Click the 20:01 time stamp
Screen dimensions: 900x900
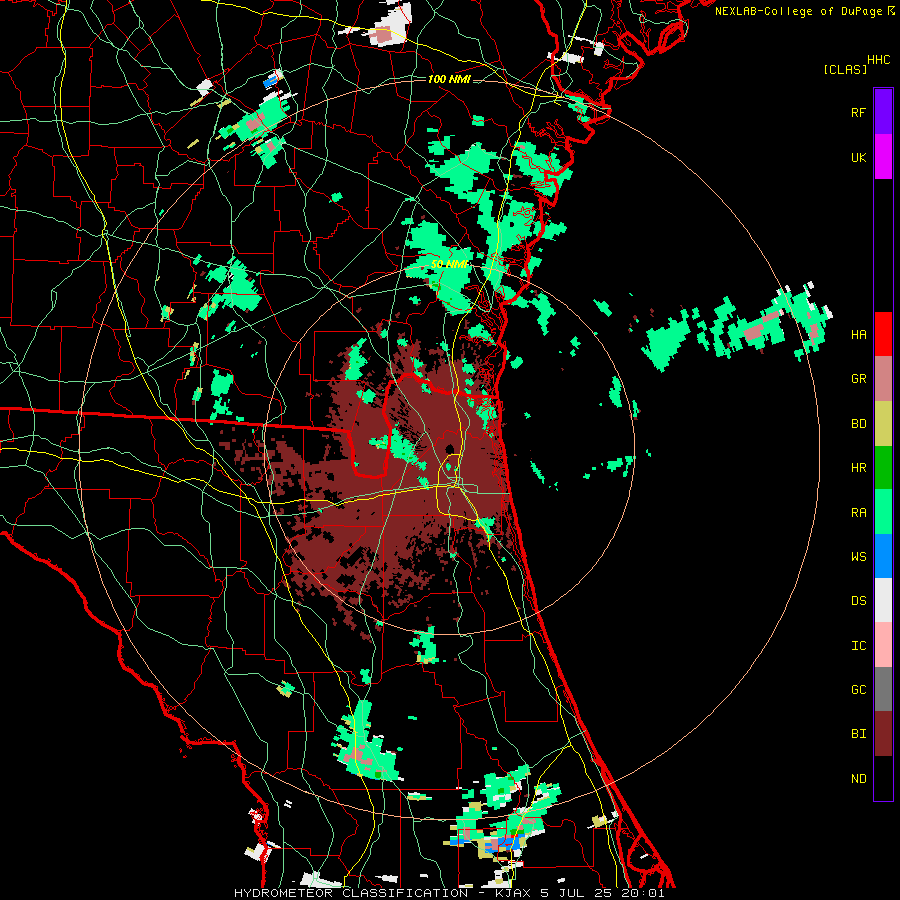point(643,893)
